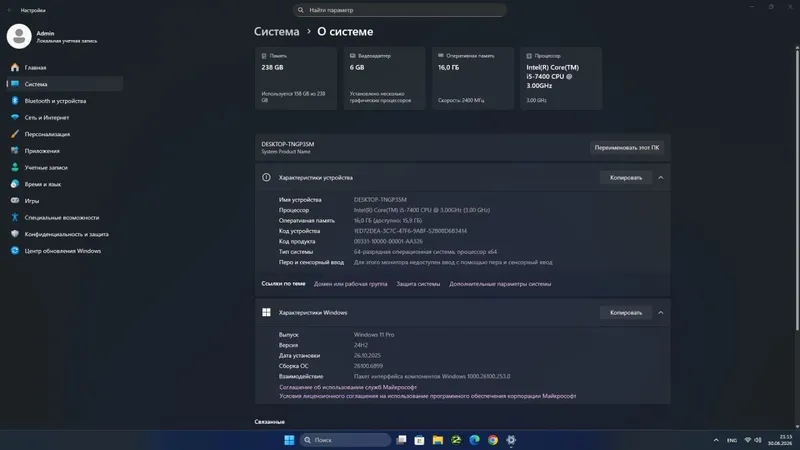
Task: Click the Windows 11 Pro edition value
Action: (374, 335)
